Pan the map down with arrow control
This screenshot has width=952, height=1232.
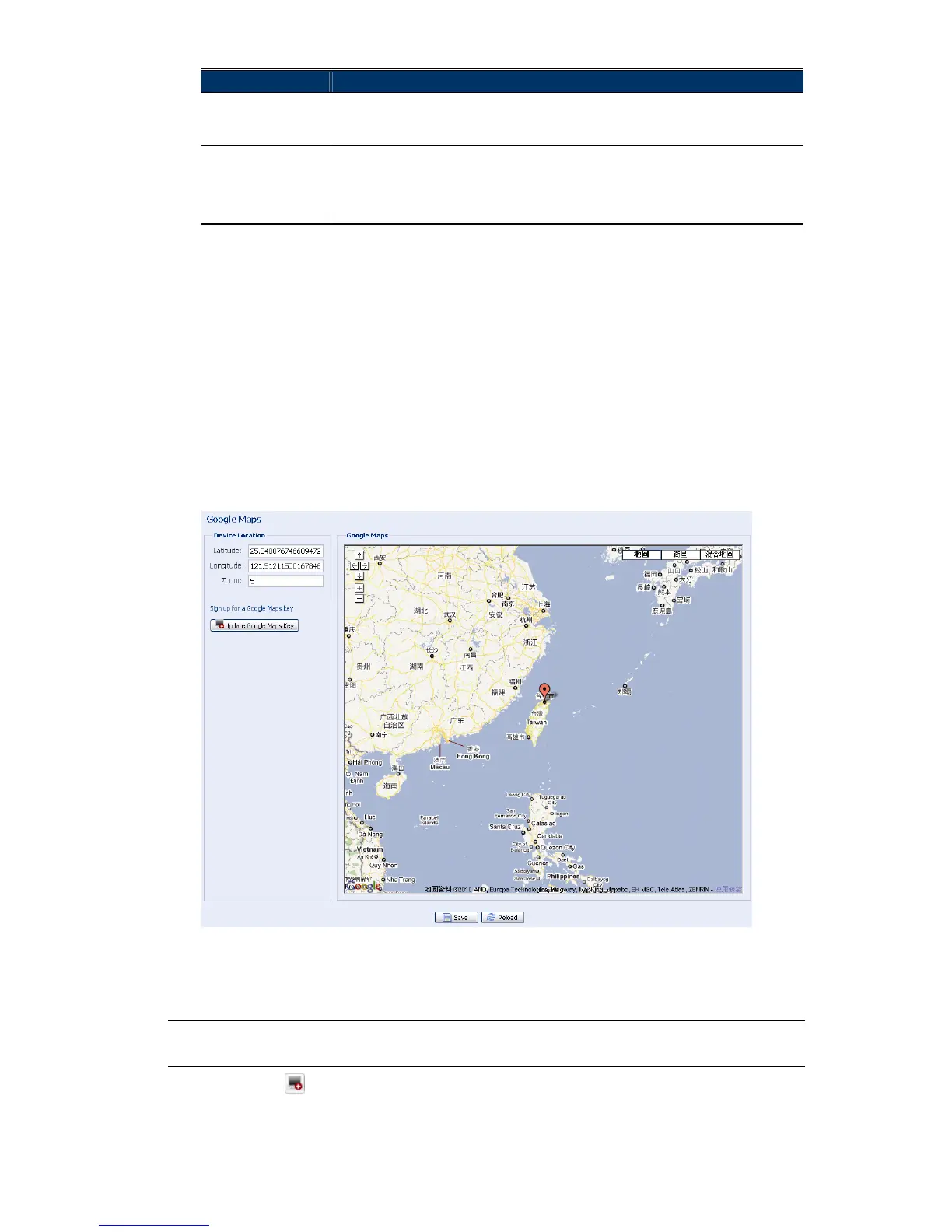[359, 576]
